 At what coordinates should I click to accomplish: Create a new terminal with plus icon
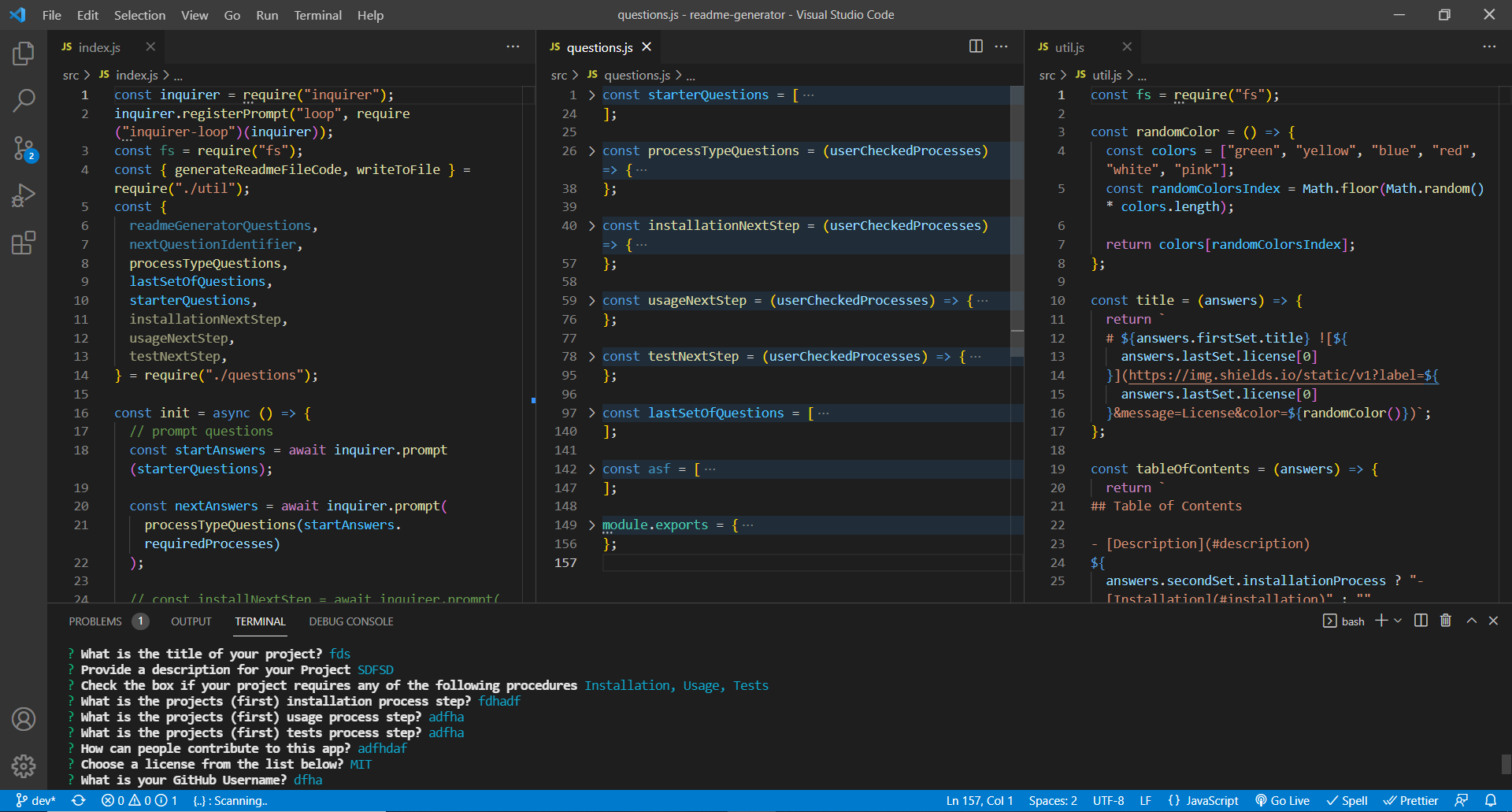coord(1381,621)
